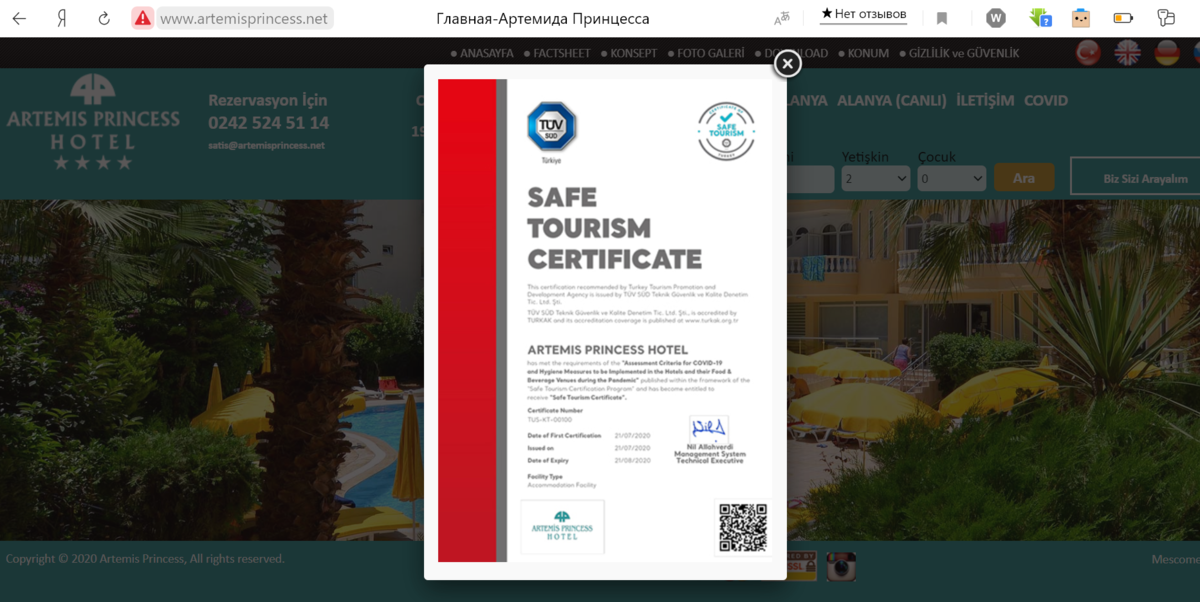The height and width of the screenshot is (602, 1200).
Task: Click the Safe Tourism round seal on certificate
Action: 726,131
